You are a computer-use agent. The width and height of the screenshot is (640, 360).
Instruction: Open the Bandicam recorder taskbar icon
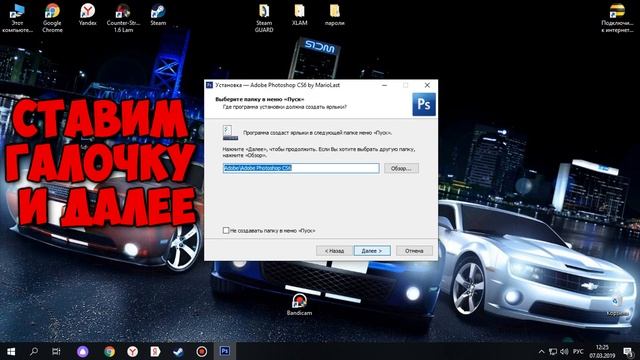201,351
